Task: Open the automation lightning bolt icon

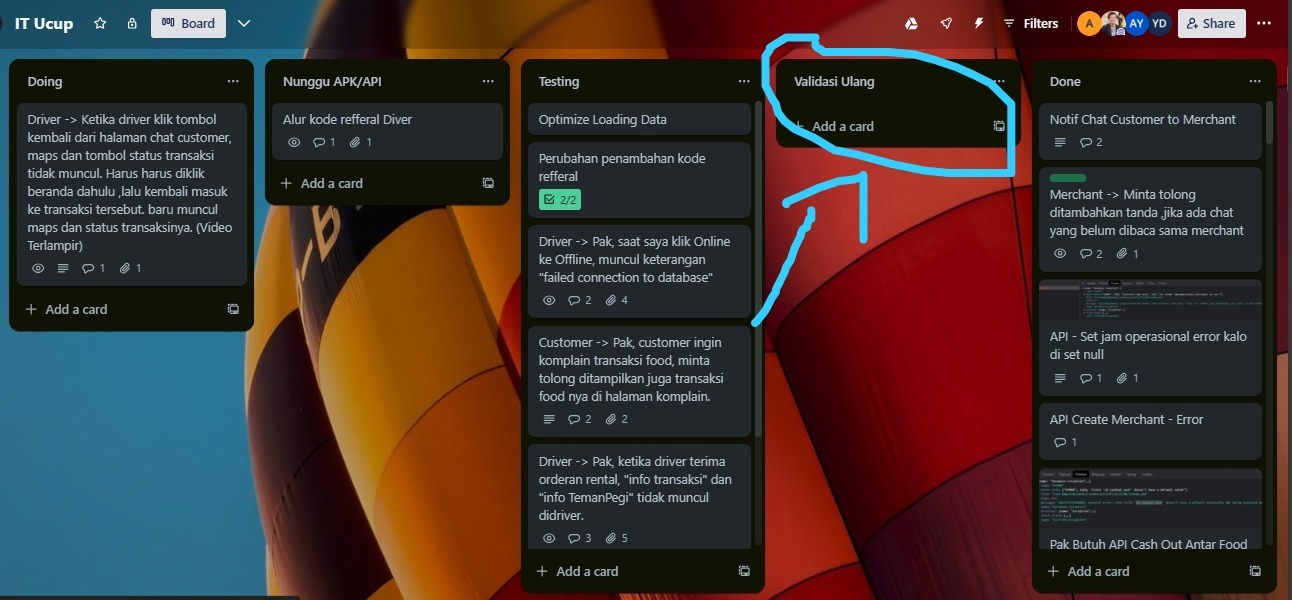Action: tap(980, 23)
